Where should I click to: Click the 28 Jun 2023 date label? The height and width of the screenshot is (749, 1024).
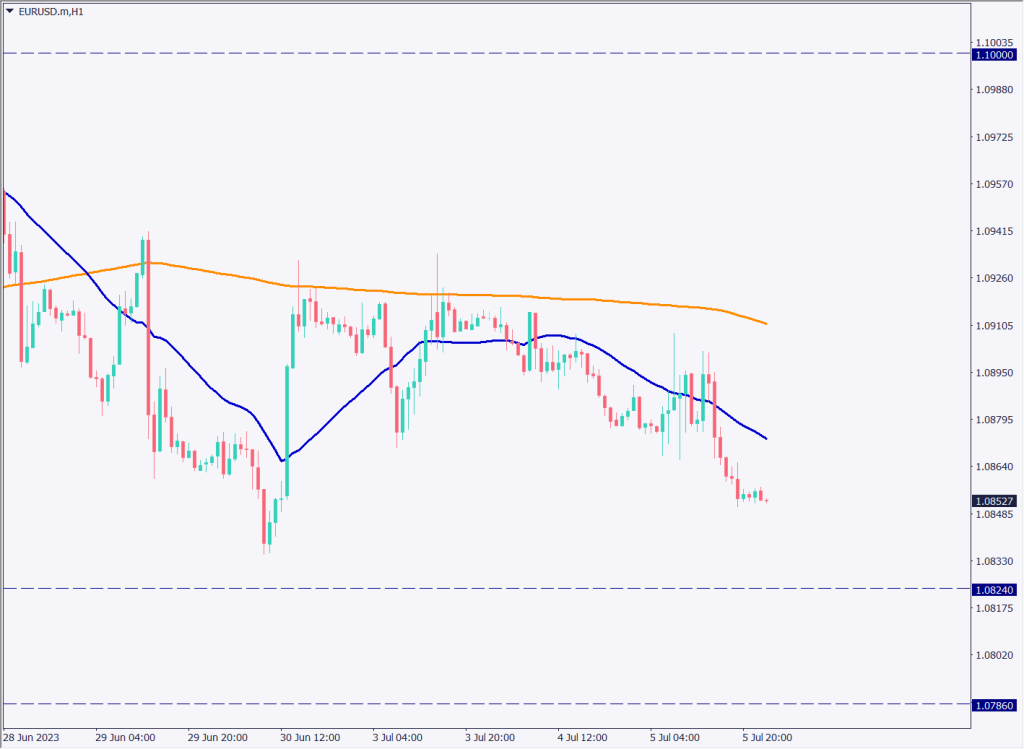(x=31, y=738)
